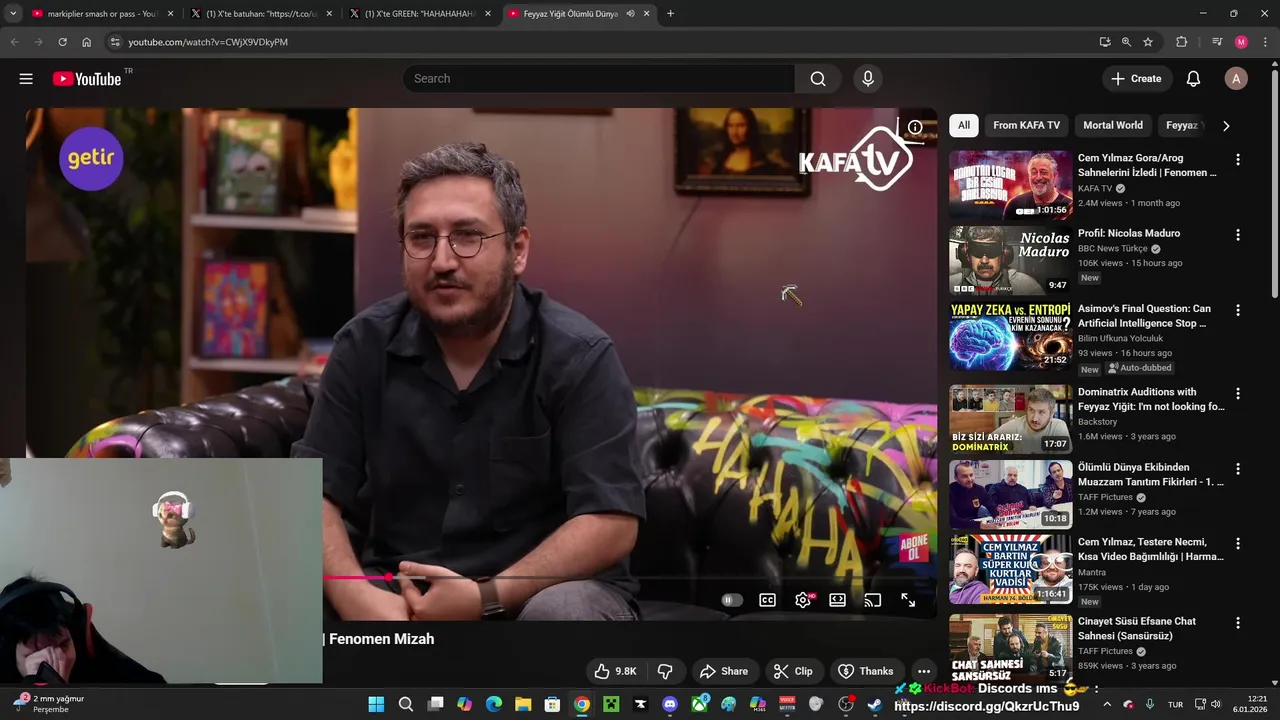Go to YouTube home via logo
This screenshot has height=720, width=1280.
coord(87,79)
